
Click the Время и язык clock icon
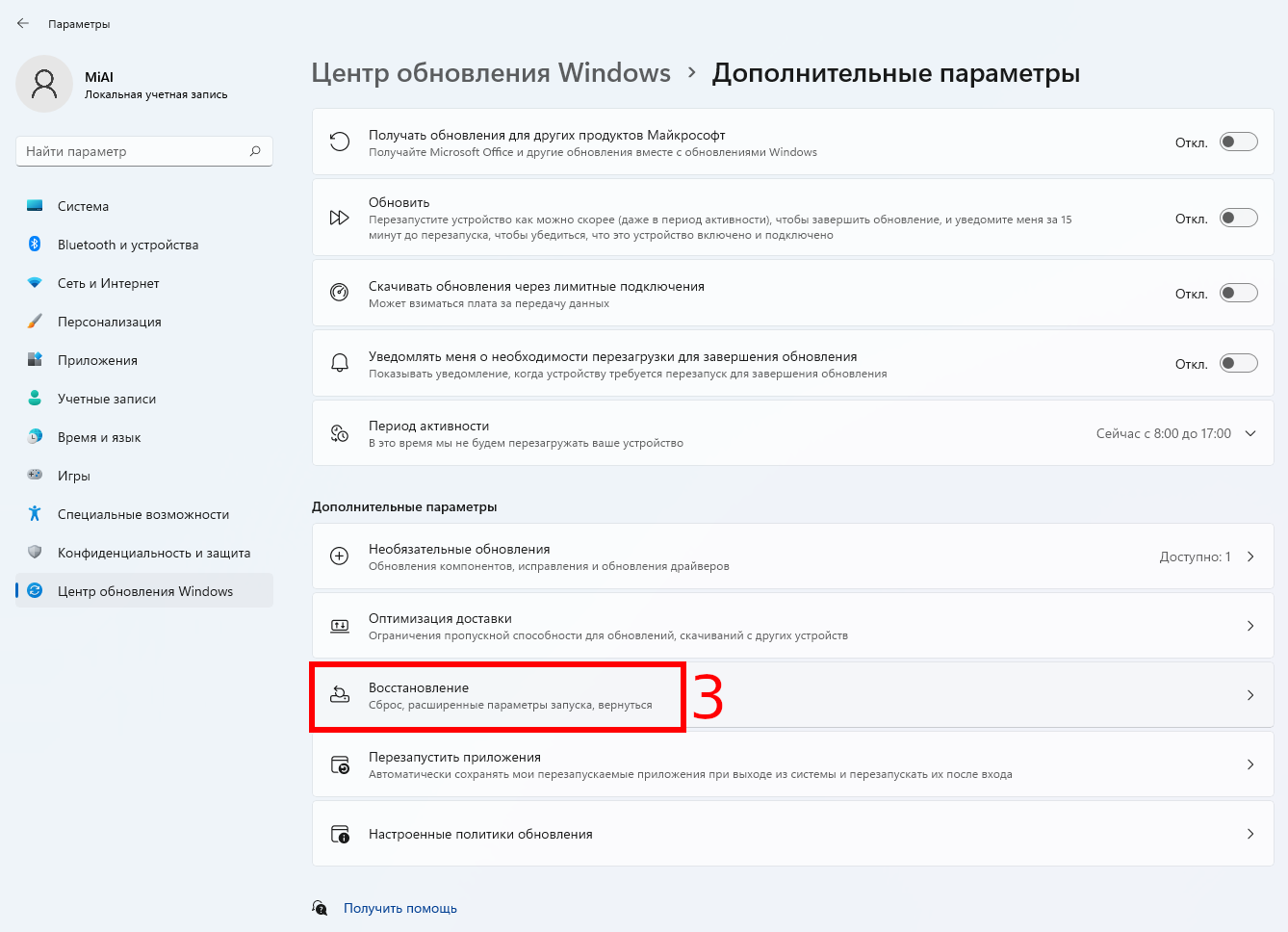[35, 437]
